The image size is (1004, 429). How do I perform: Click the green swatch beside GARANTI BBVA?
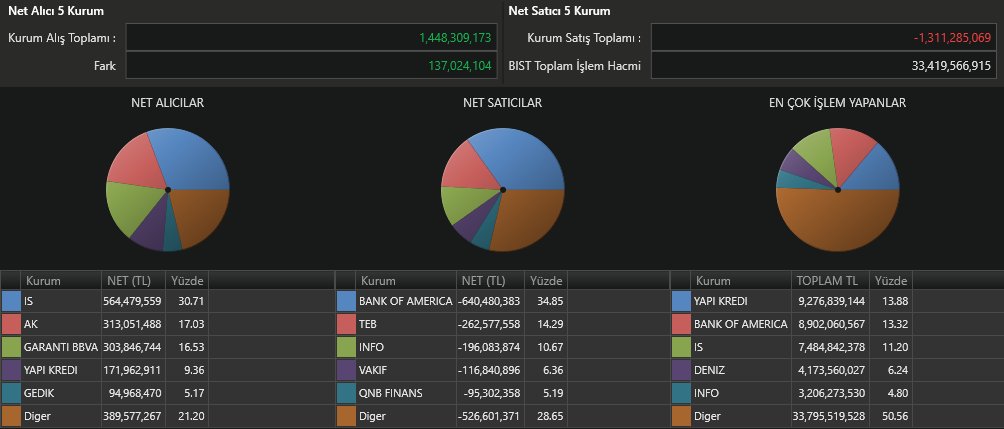(x=11, y=347)
